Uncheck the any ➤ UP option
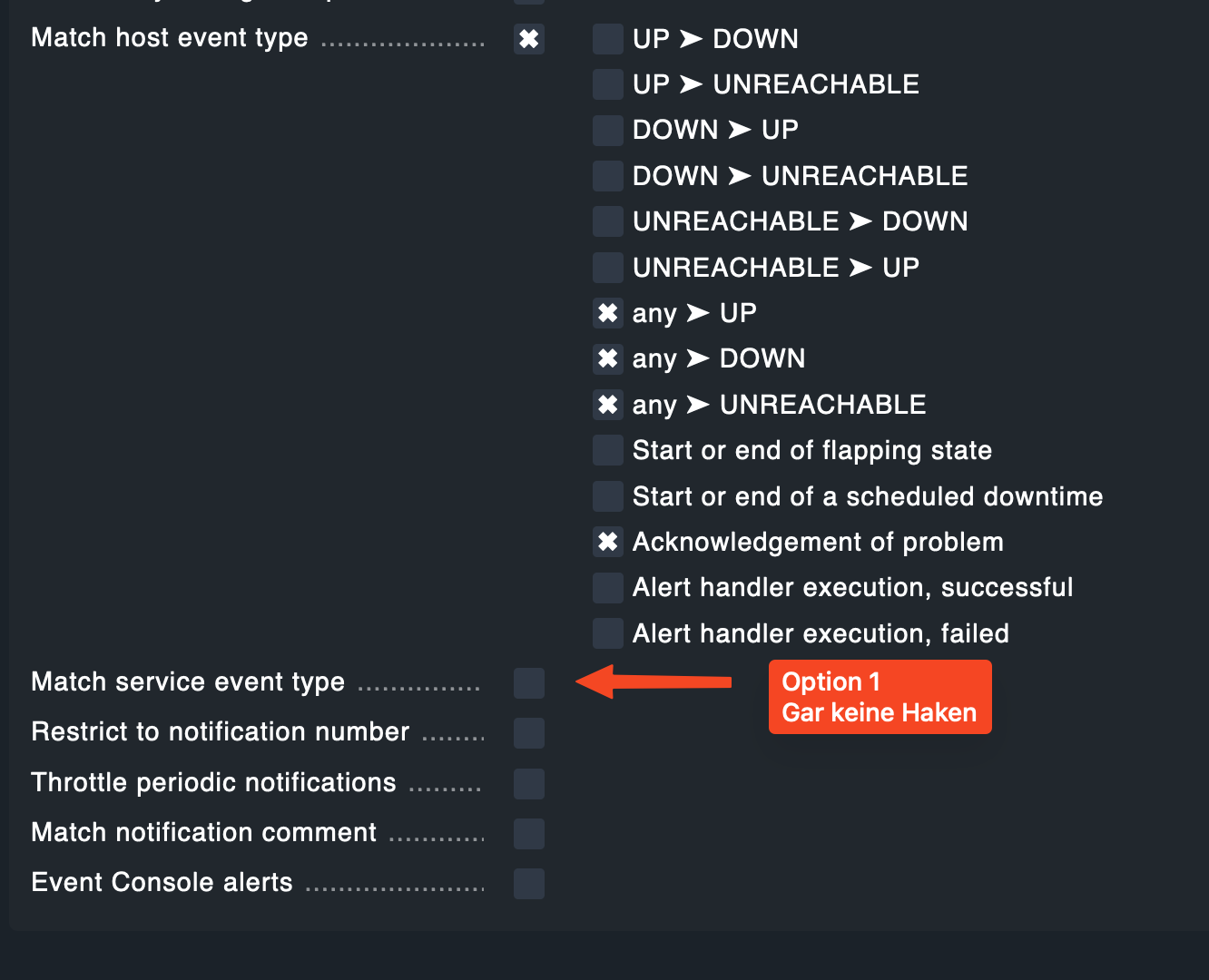Viewport: 1209px width, 980px height. [x=607, y=313]
